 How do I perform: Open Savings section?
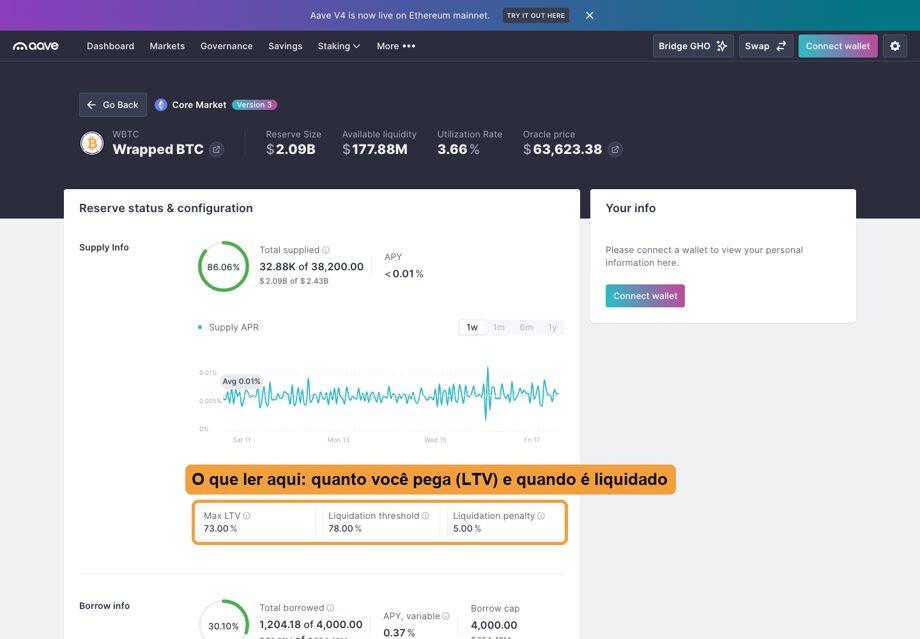285,46
